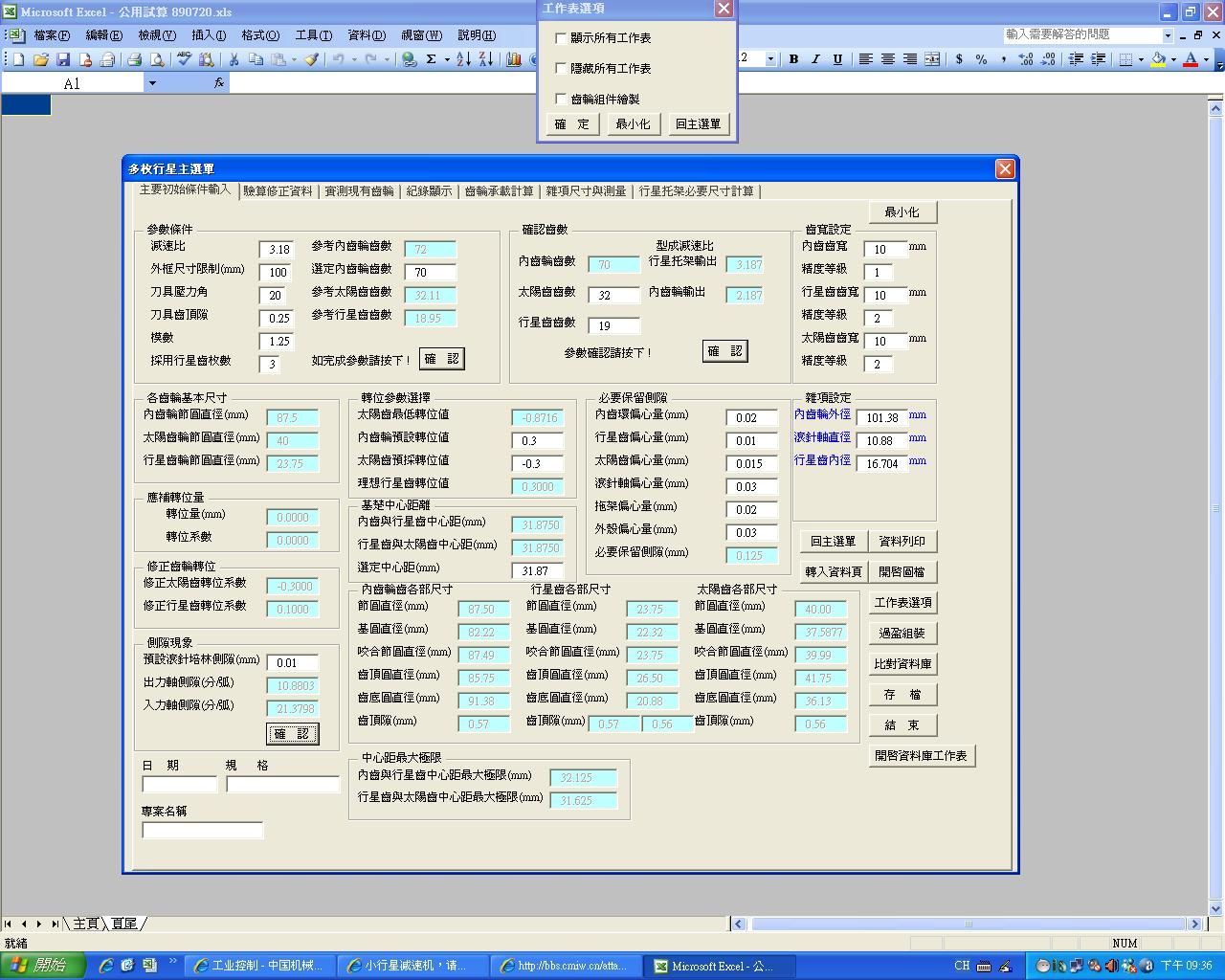The image size is (1225, 980).
Task: Click the 資料列印 button
Action: click(x=902, y=542)
